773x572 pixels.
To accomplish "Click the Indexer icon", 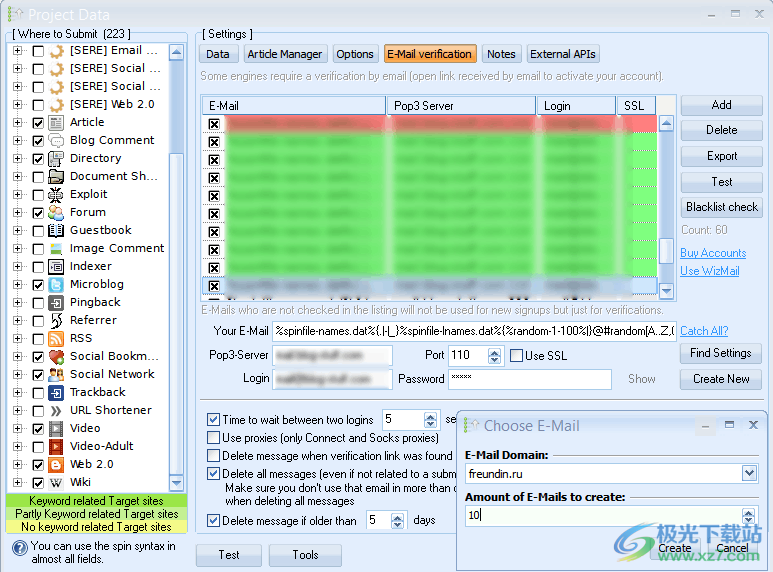I will (56, 267).
